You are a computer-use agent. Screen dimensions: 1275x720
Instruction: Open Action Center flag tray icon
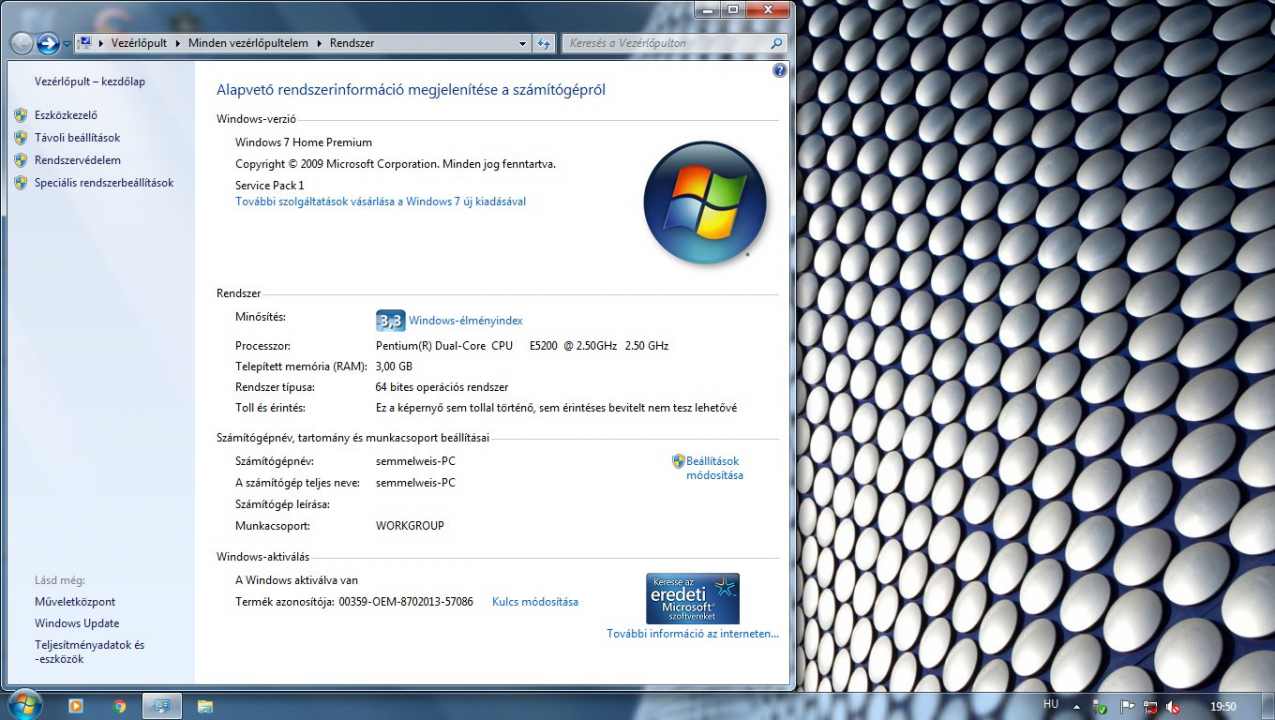(1127, 707)
